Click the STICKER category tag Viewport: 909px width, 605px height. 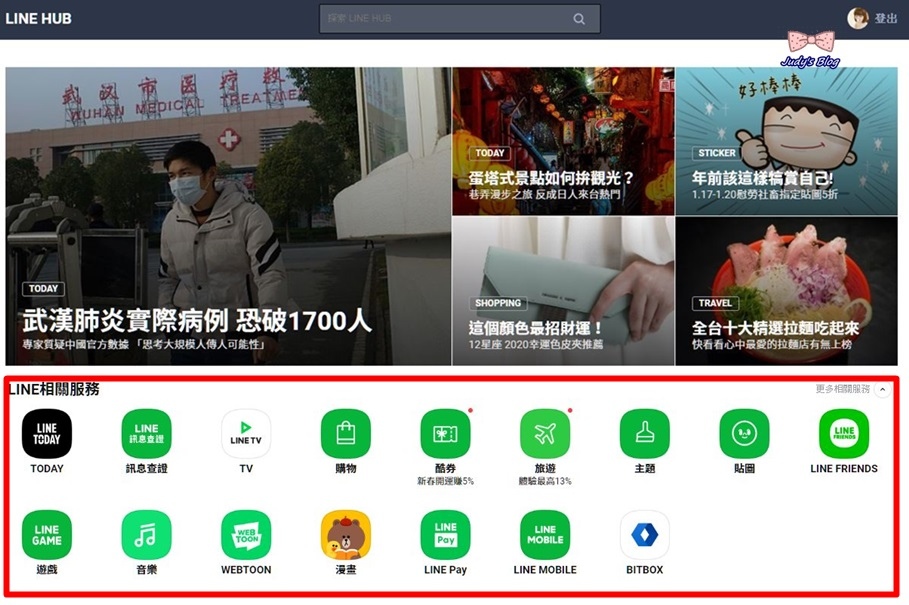(x=717, y=153)
